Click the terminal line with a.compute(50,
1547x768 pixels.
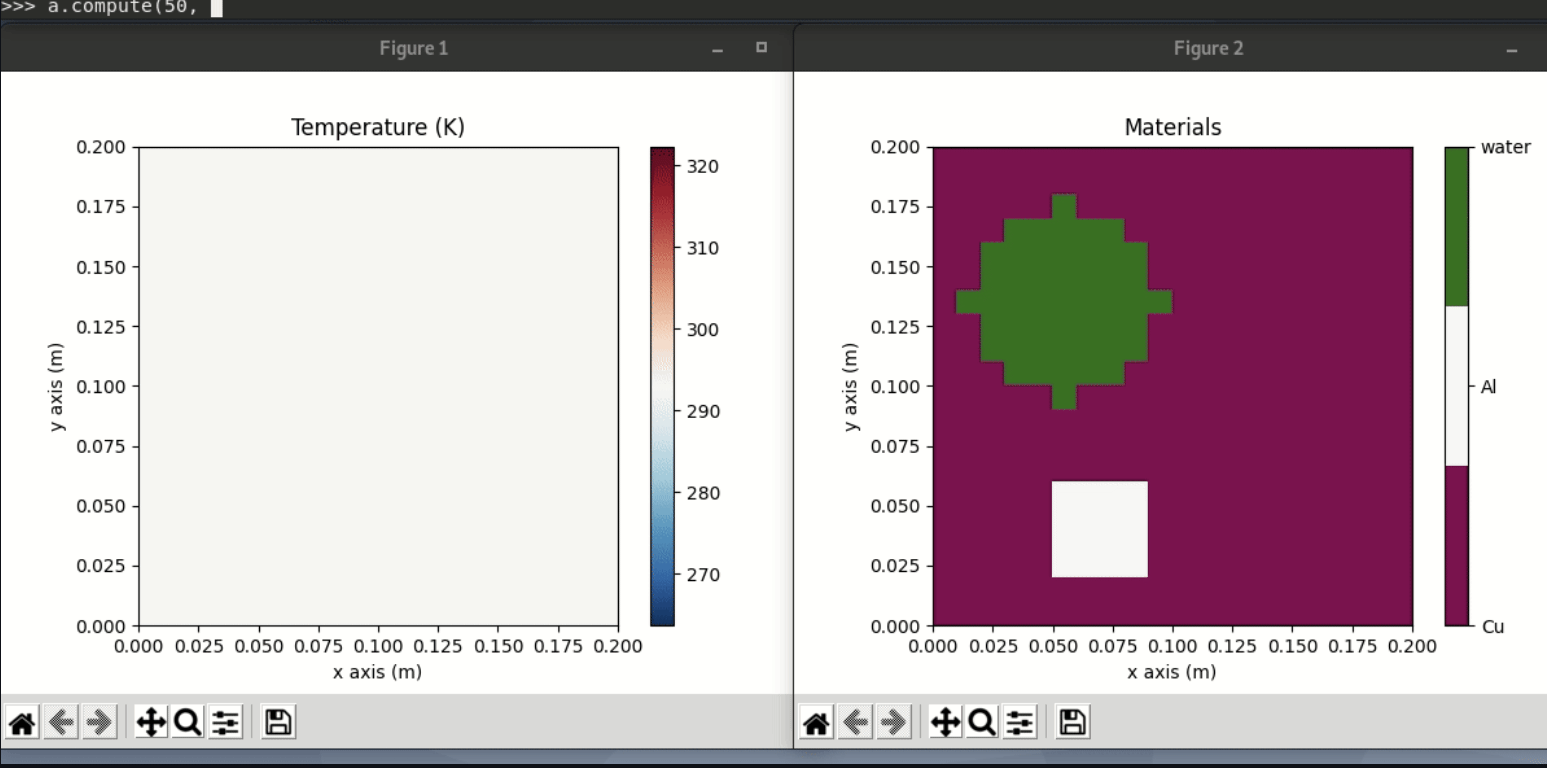(x=110, y=8)
